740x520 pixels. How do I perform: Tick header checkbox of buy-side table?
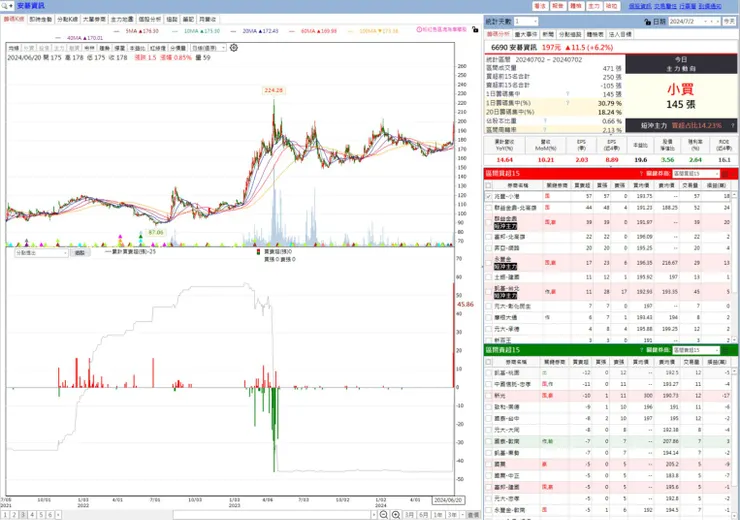(x=489, y=185)
